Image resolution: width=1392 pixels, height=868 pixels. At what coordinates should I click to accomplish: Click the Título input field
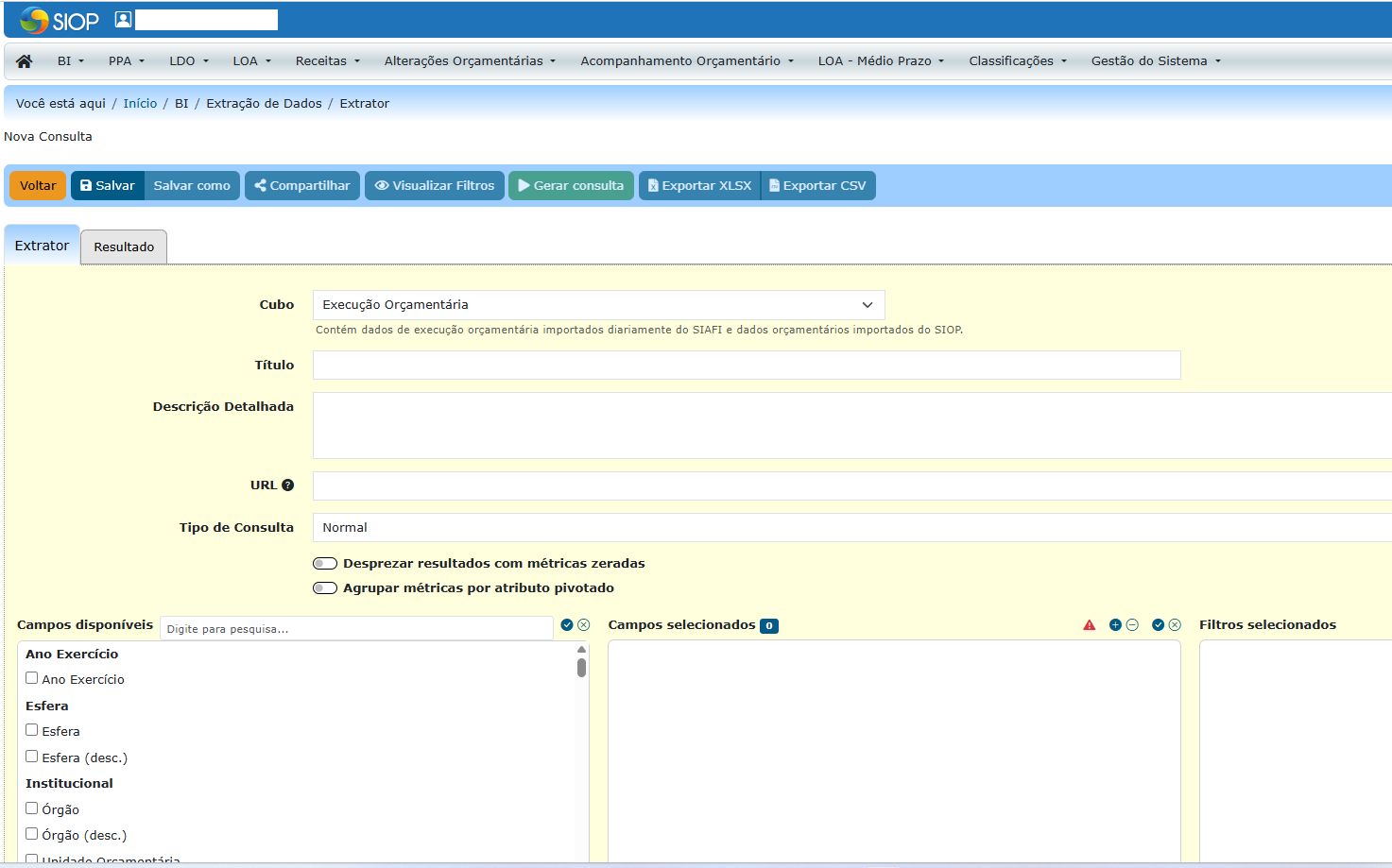(x=747, y=366)
